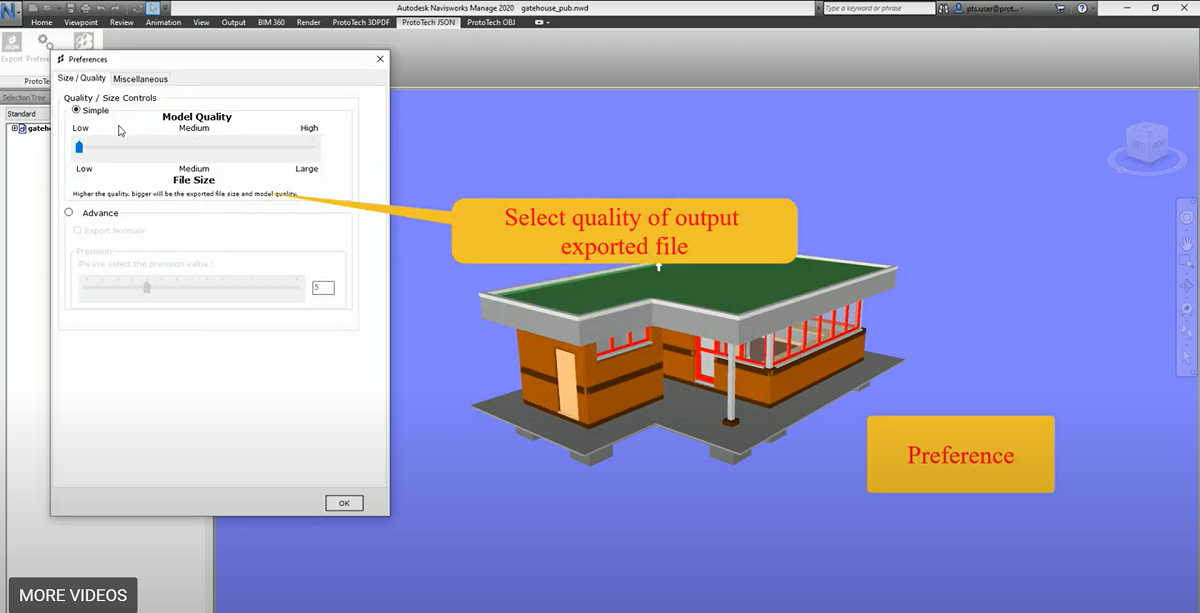The width and height of the screenshot is (1200, 613).
Task: Open the BIM 360 ribbon tab
Action: pos(271,22)
